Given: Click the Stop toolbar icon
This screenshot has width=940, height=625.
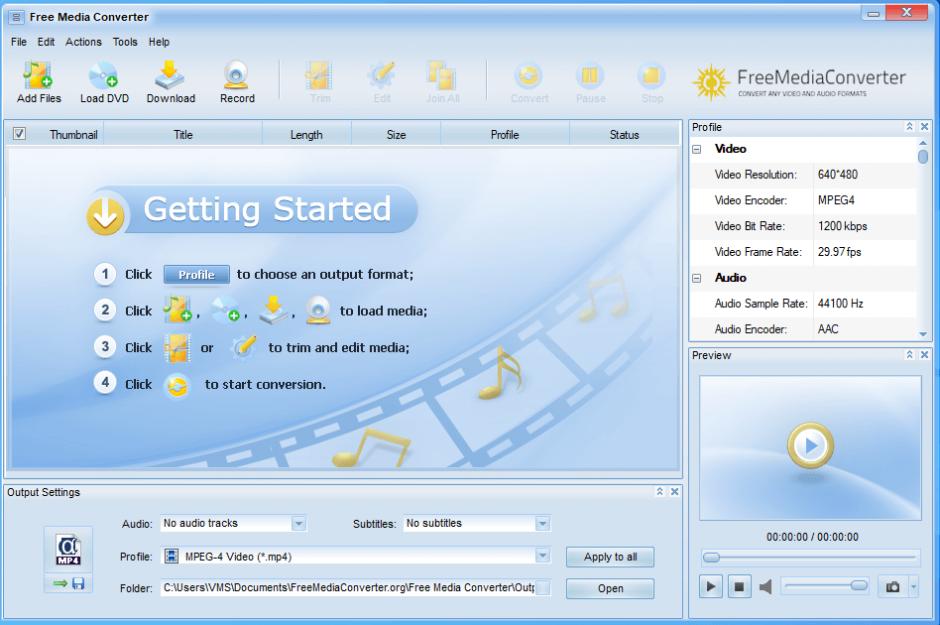Looking at the screenshot, I should click(x=651, y=76).
